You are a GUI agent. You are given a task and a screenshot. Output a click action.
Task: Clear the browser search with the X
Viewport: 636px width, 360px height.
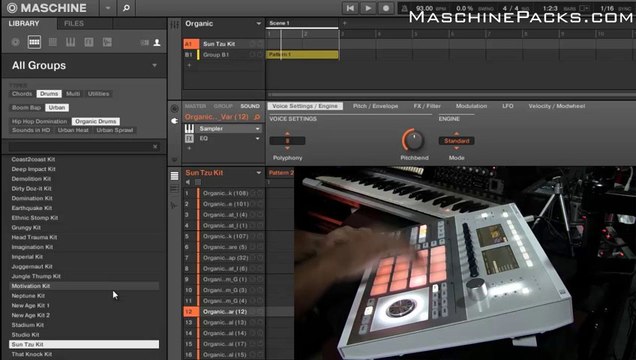tap(155, 147)
